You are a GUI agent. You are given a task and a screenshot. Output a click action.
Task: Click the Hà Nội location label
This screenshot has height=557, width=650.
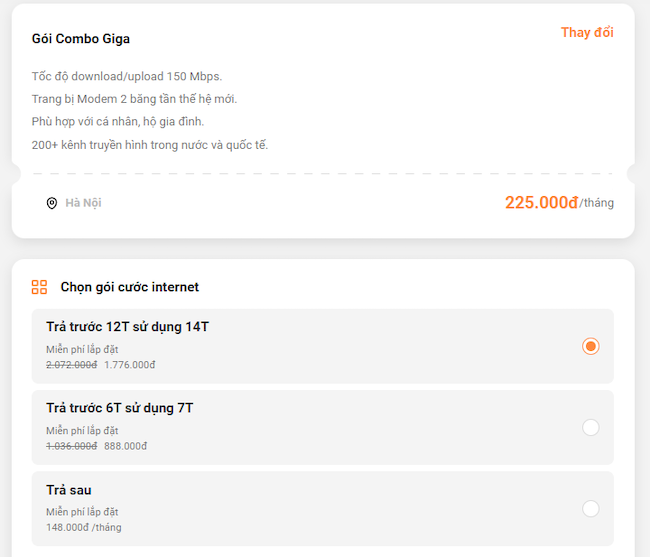pos(83,203)
